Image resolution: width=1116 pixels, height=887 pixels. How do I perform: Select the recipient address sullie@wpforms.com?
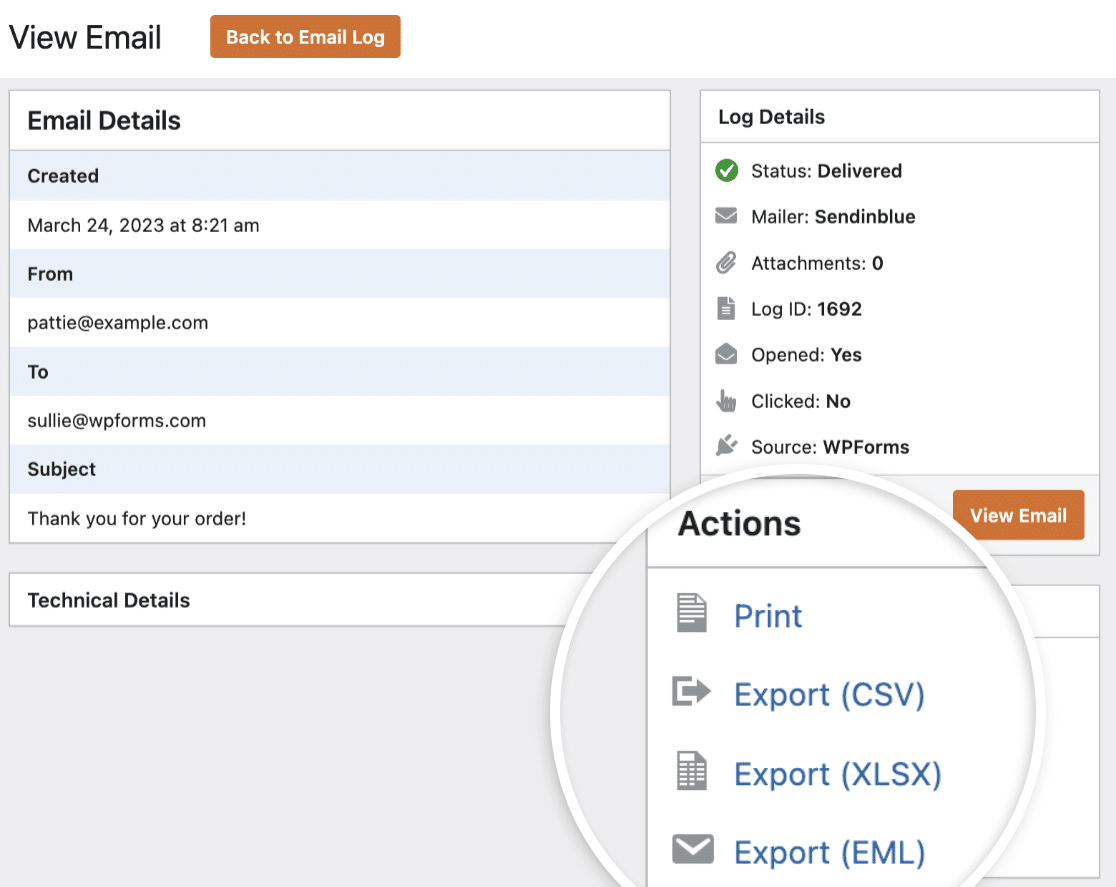tap(117, 421)
